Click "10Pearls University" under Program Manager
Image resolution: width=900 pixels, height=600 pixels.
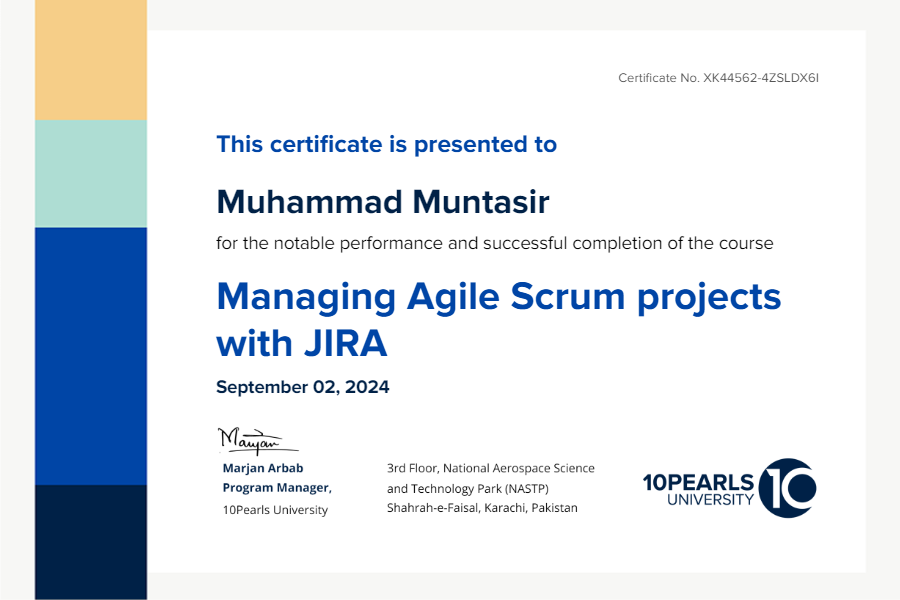point(276,510)
